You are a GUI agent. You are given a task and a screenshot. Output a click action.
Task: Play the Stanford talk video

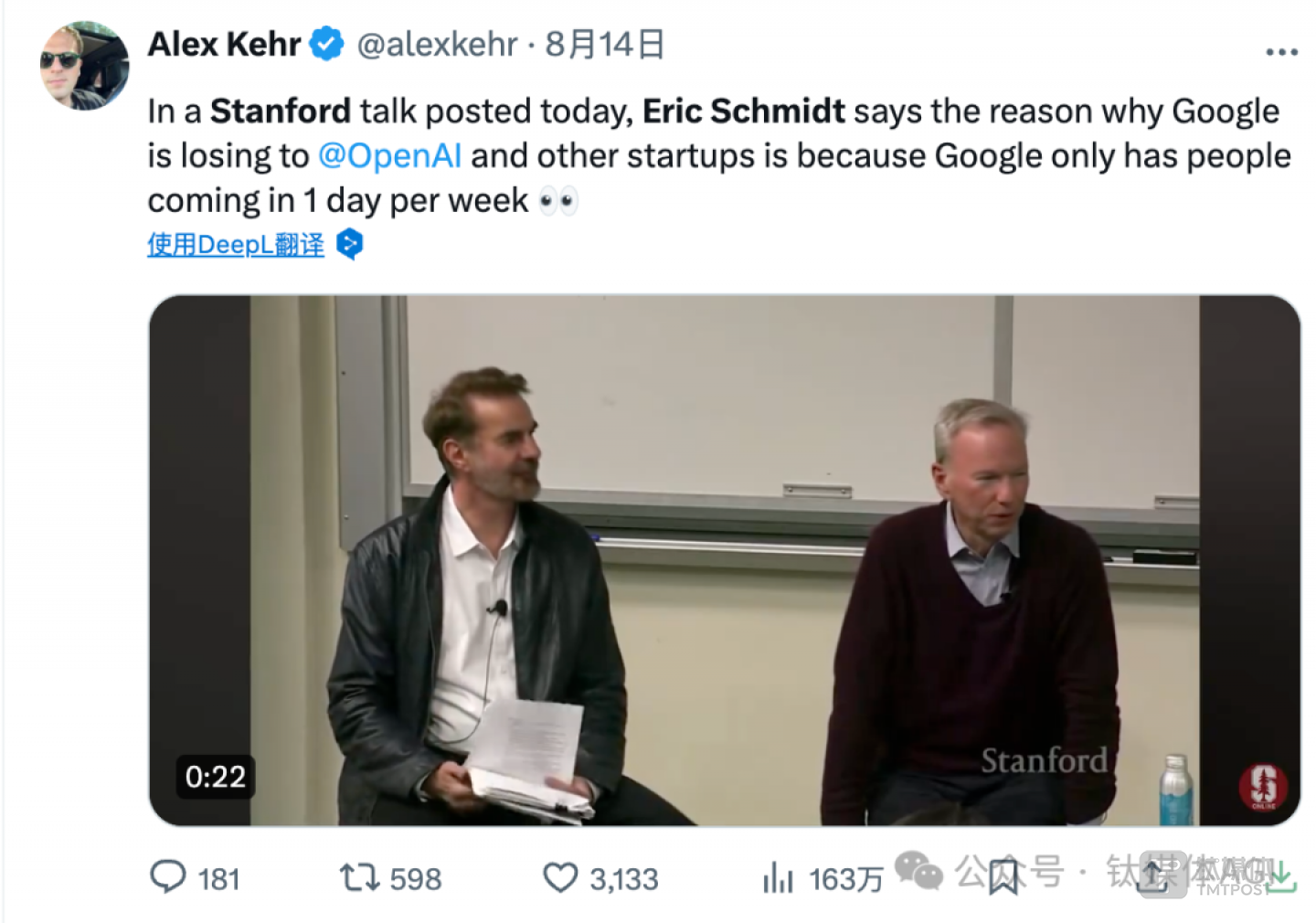tap(724, 559)
